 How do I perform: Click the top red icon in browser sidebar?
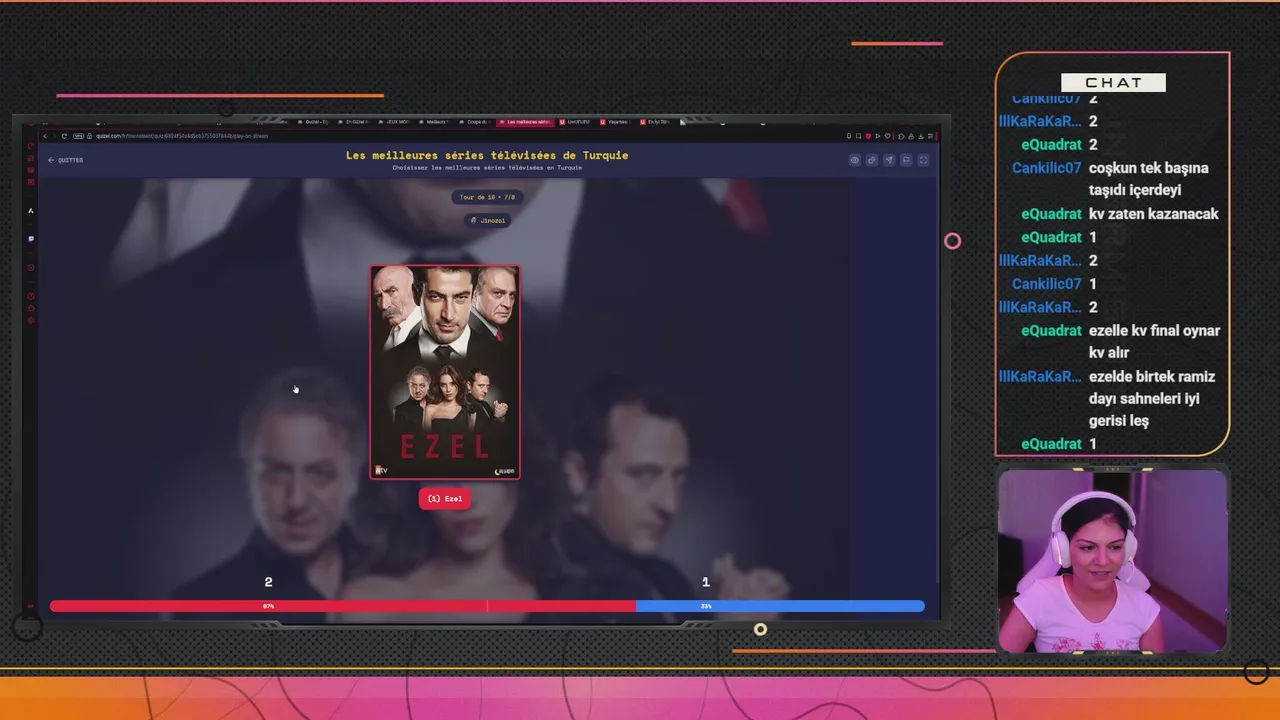point(30,145)
